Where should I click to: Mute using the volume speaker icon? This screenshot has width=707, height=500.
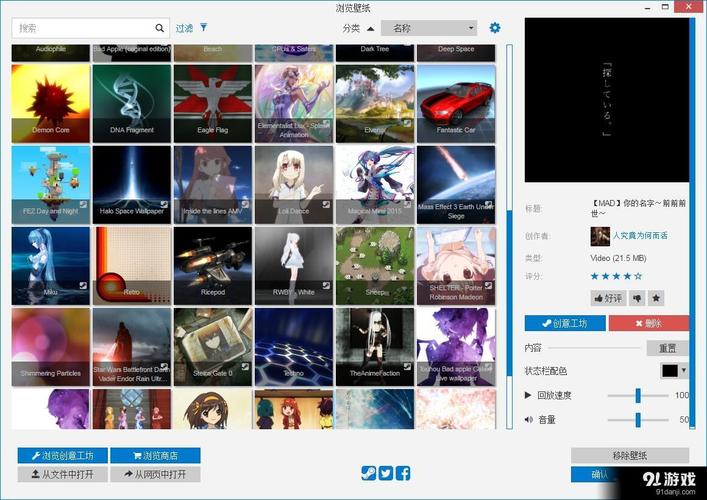[528, 420]
